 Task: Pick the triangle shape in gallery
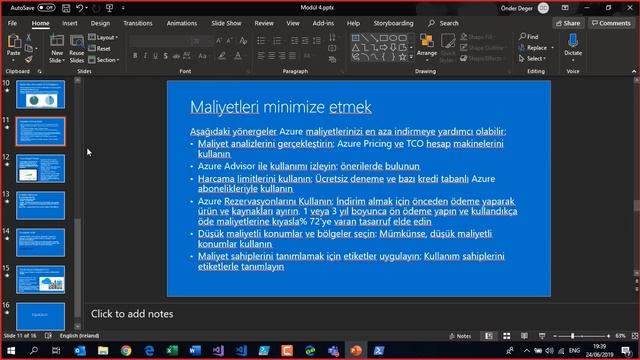tap(356, 47)
